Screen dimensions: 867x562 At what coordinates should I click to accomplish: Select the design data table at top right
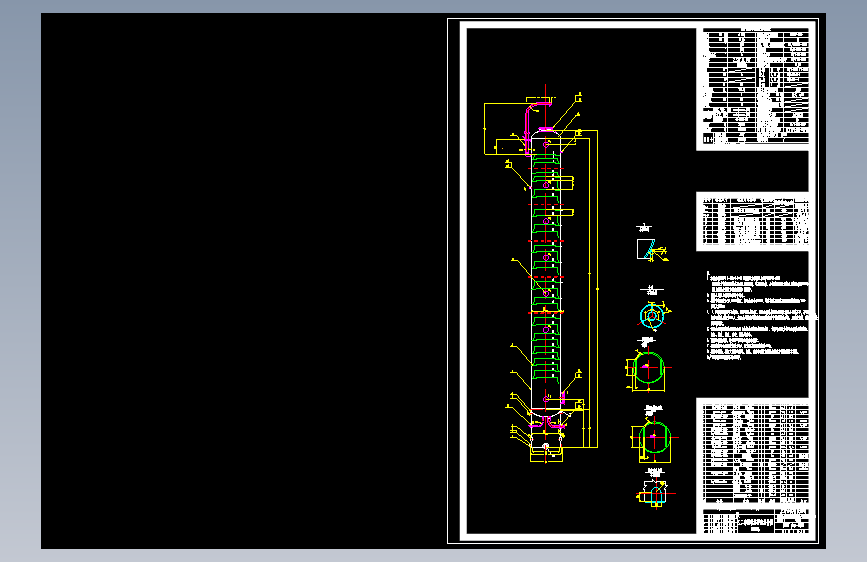click(x=756, y=86)
